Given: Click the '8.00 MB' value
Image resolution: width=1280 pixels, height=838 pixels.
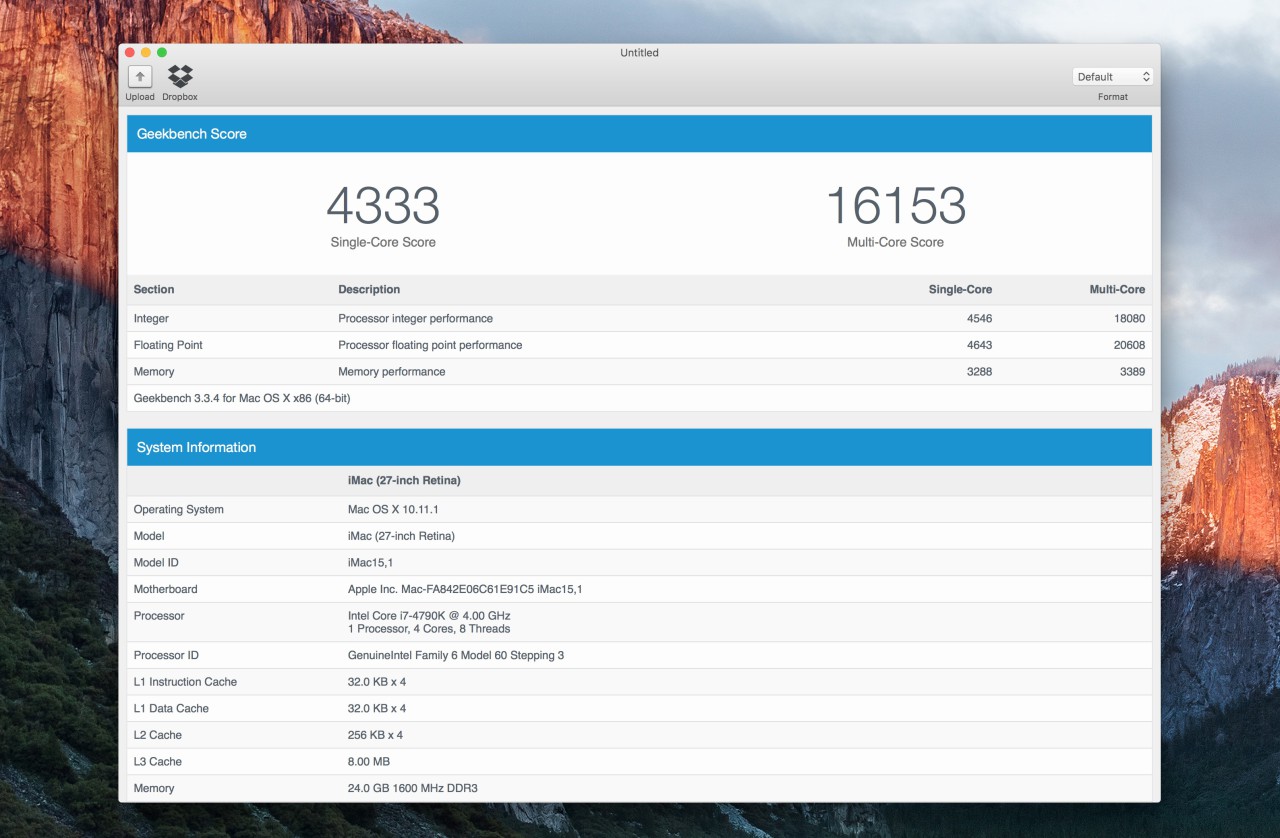Looking at the screenshot, I should coord(368,762).
